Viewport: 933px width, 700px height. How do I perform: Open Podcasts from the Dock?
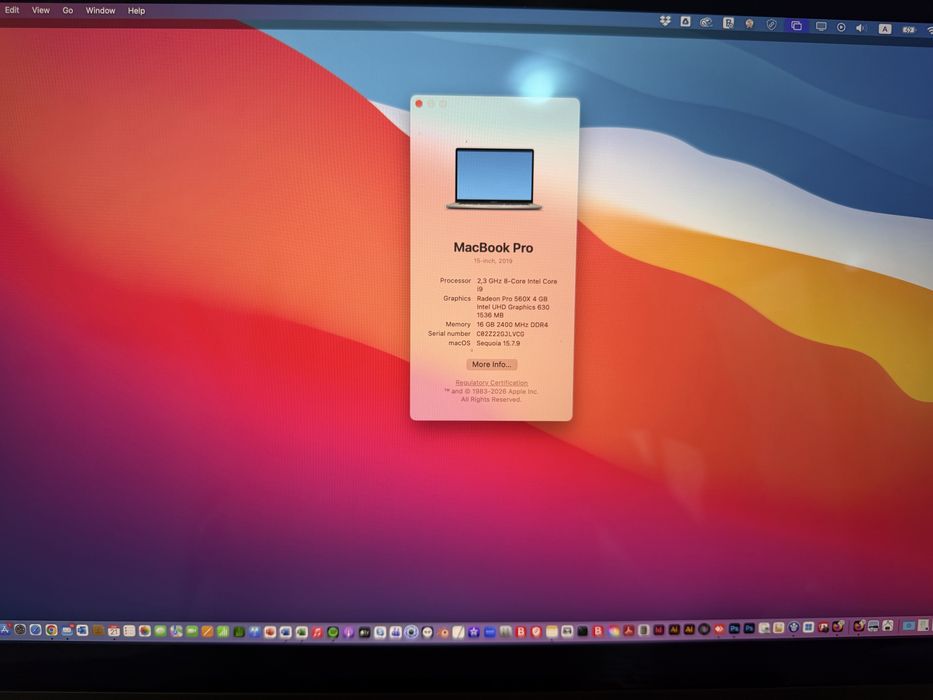click(x=348, y=632)
